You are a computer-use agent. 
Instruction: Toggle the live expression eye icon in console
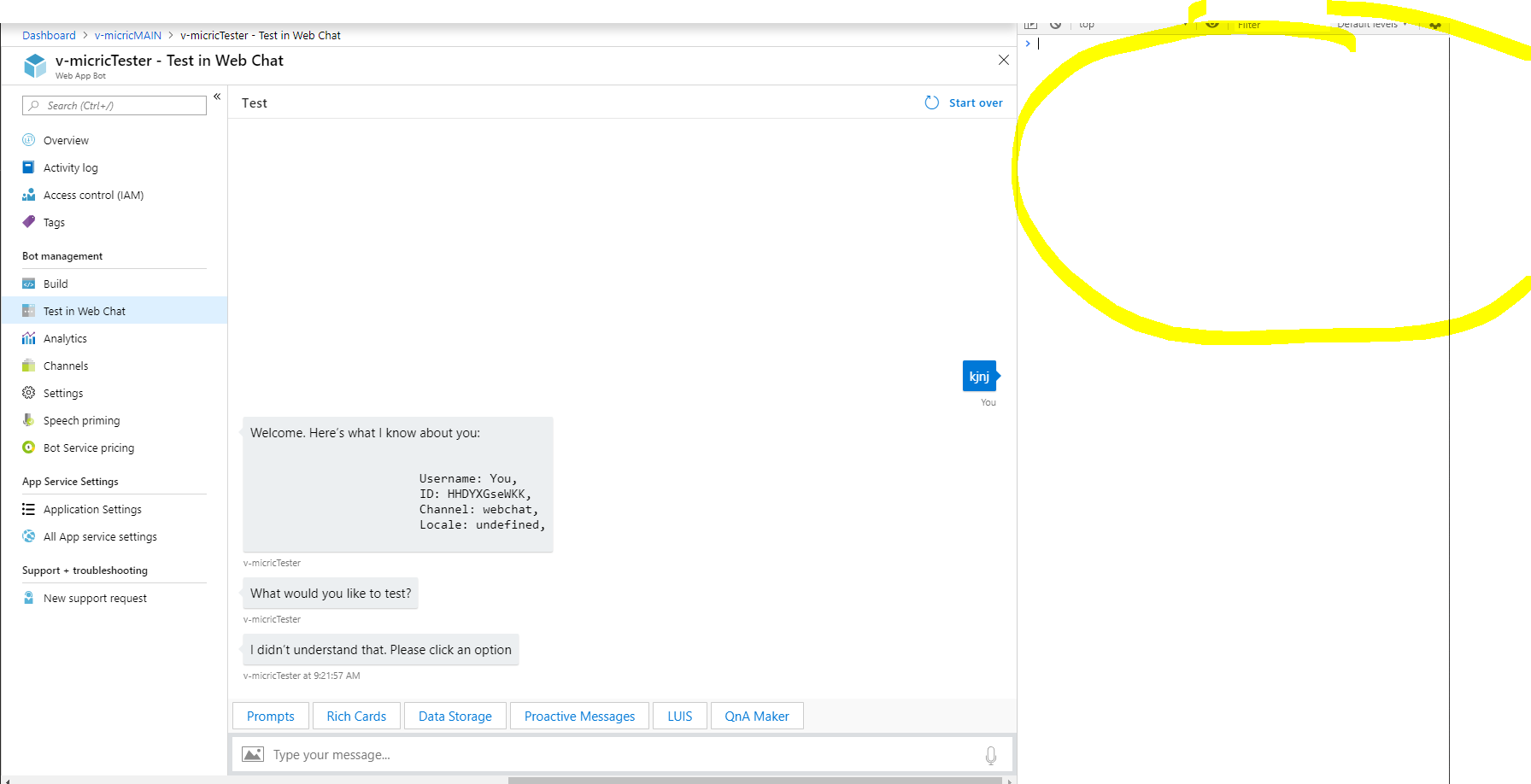point(1212,25)
